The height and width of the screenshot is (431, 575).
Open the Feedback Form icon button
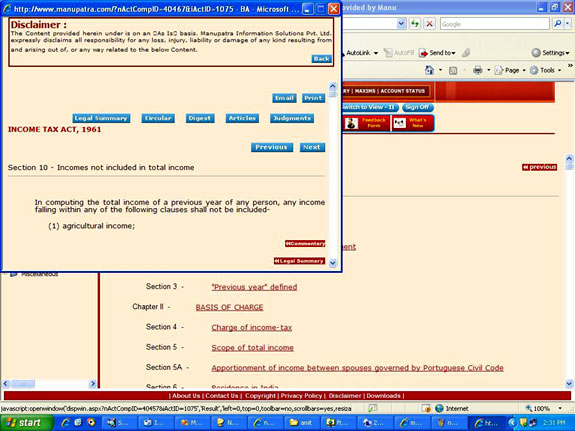pyautogui.click(x=367, y=123)
